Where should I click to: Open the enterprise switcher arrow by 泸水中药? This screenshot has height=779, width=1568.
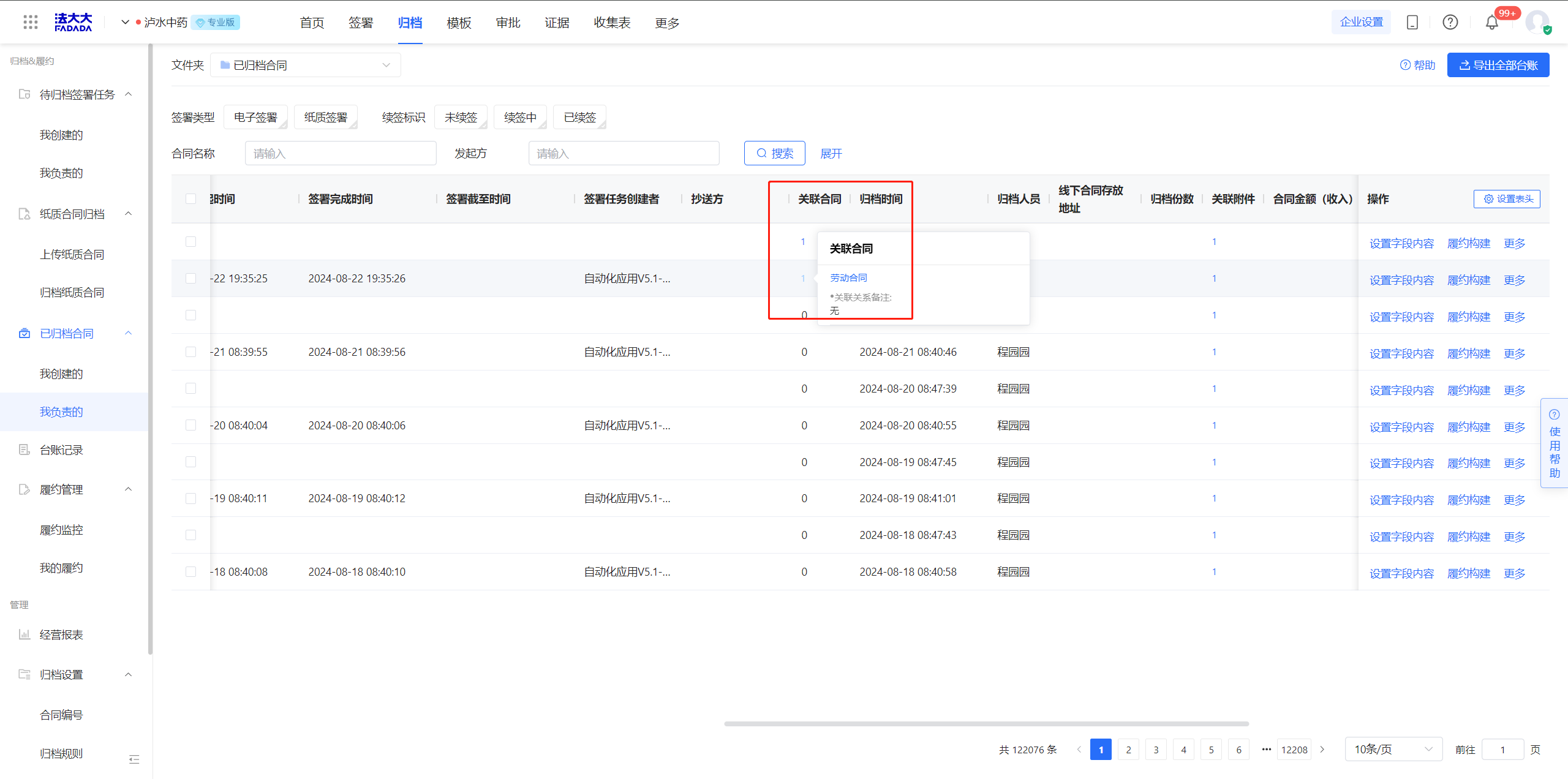(x=125, y=22)
